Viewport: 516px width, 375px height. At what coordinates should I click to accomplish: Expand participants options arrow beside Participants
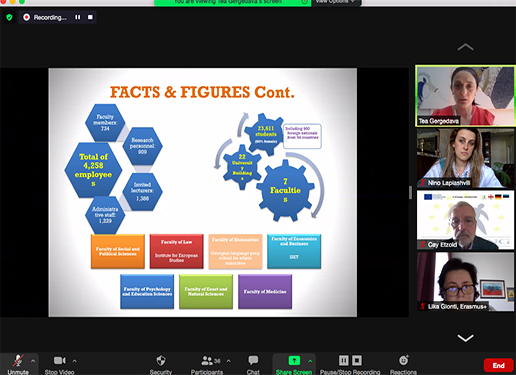pos(229,361)
